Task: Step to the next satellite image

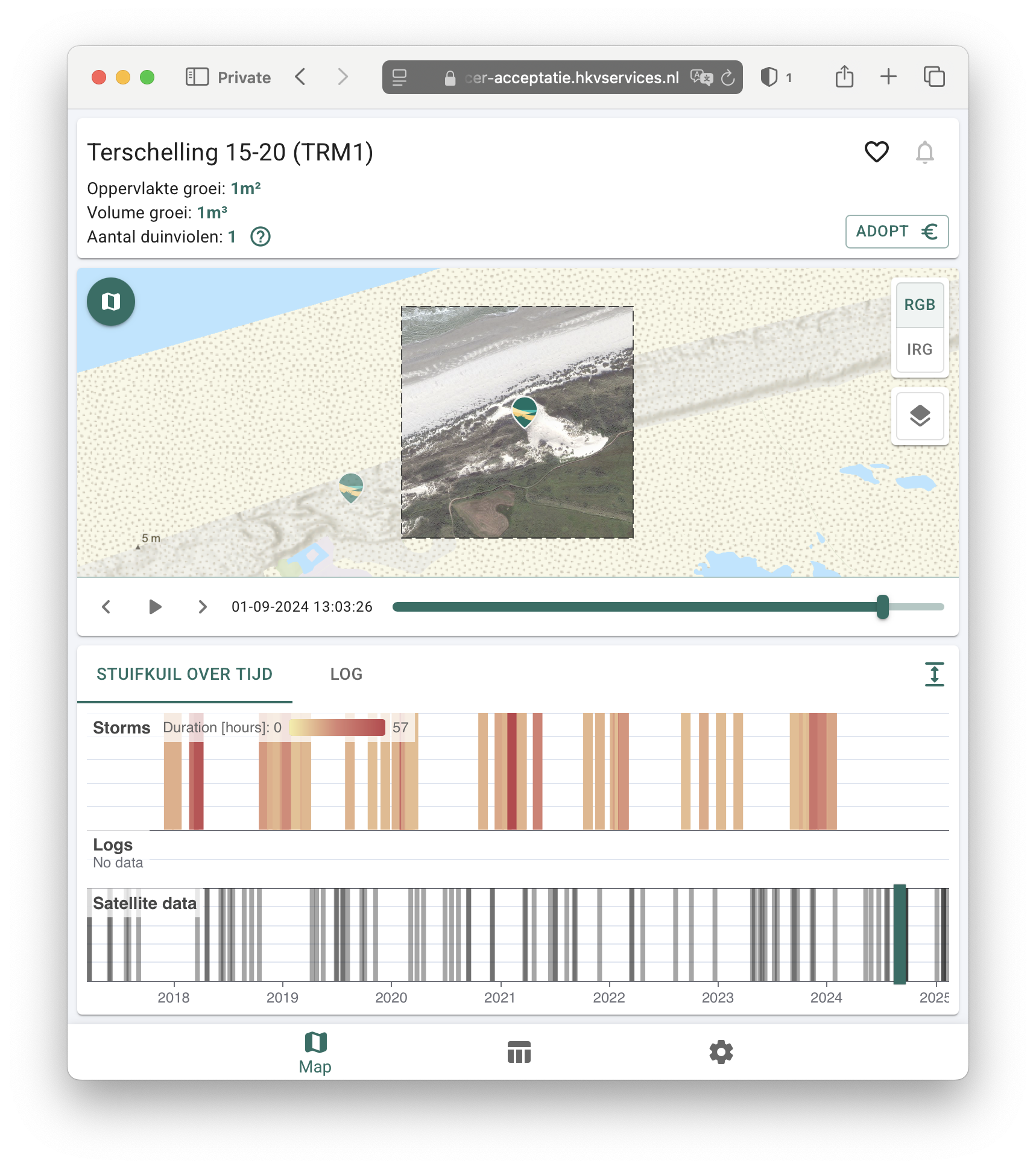Action: pos(203,607)
